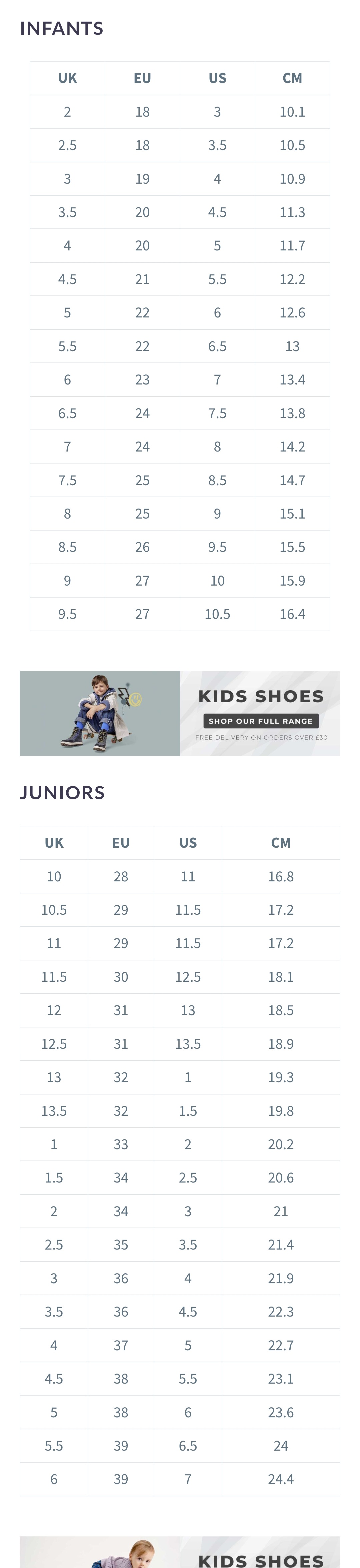Select the JUNIORS section heading
Viewport: 360px width, 1568px height.
(x=62, y=793)
